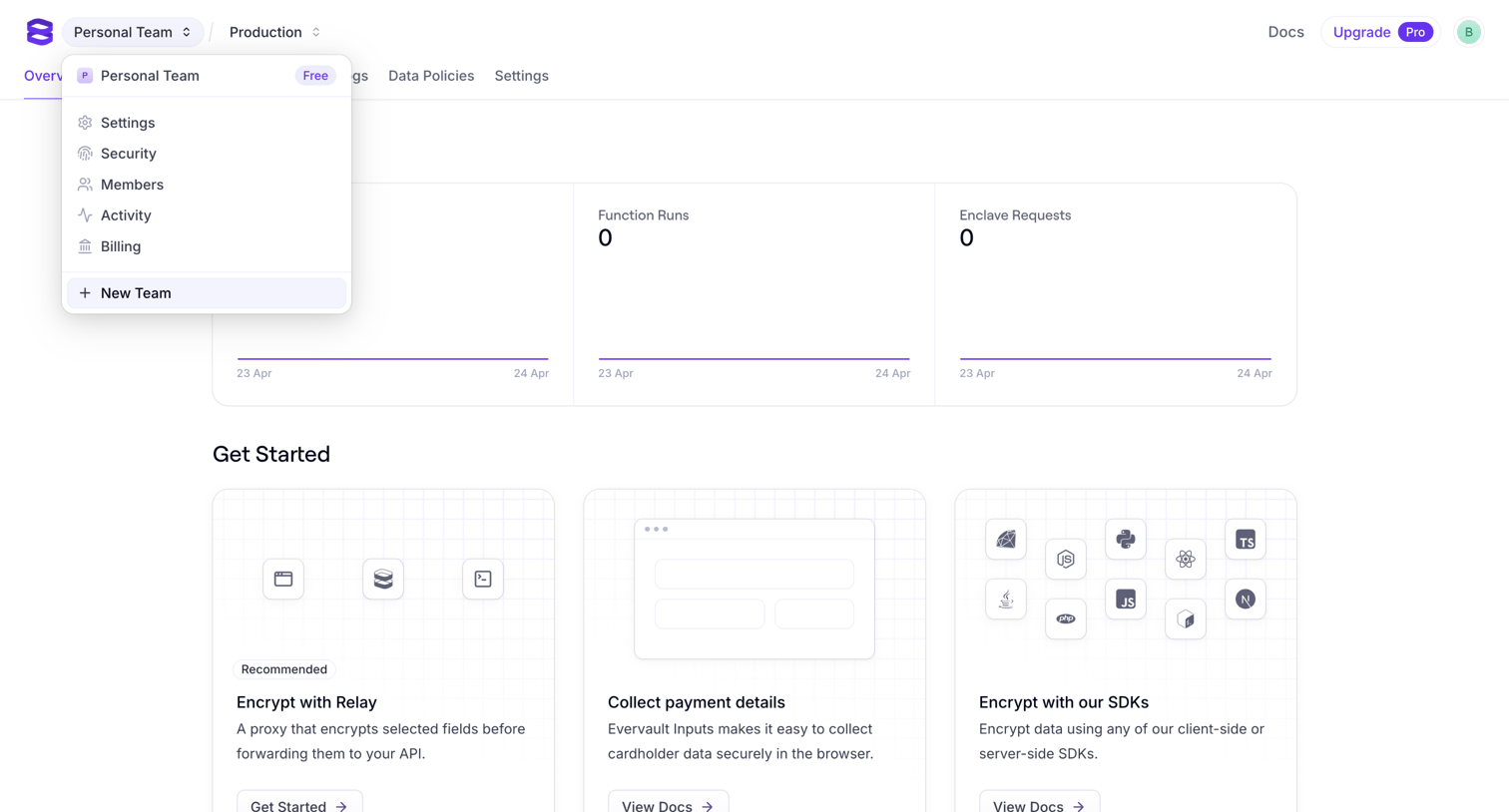Image resolution: width=1509 pixels, height=812 pixels.
Task: Switch to the Data Policies tab
Action: click(x=431, y=76)
